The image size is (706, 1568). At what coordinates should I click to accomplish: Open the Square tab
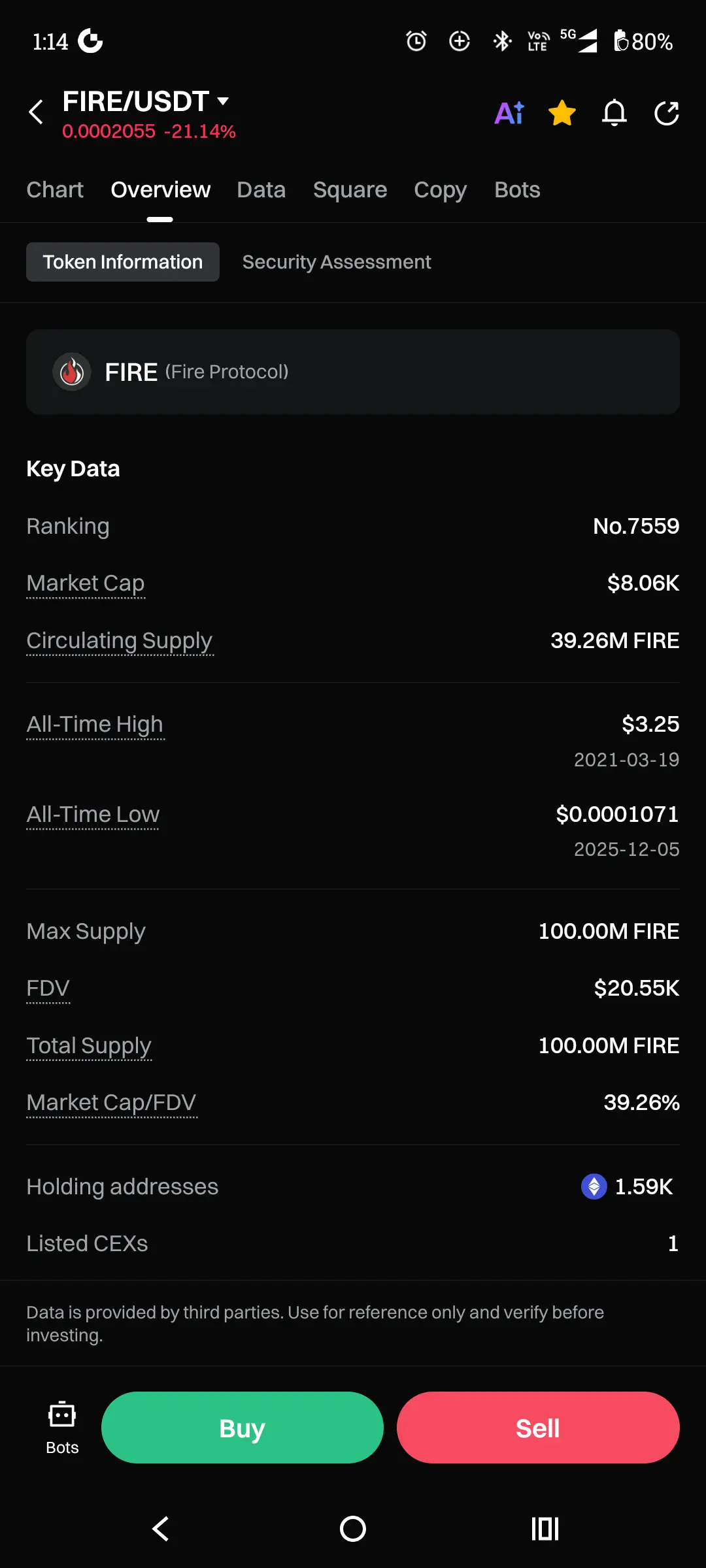pos(350,190)
